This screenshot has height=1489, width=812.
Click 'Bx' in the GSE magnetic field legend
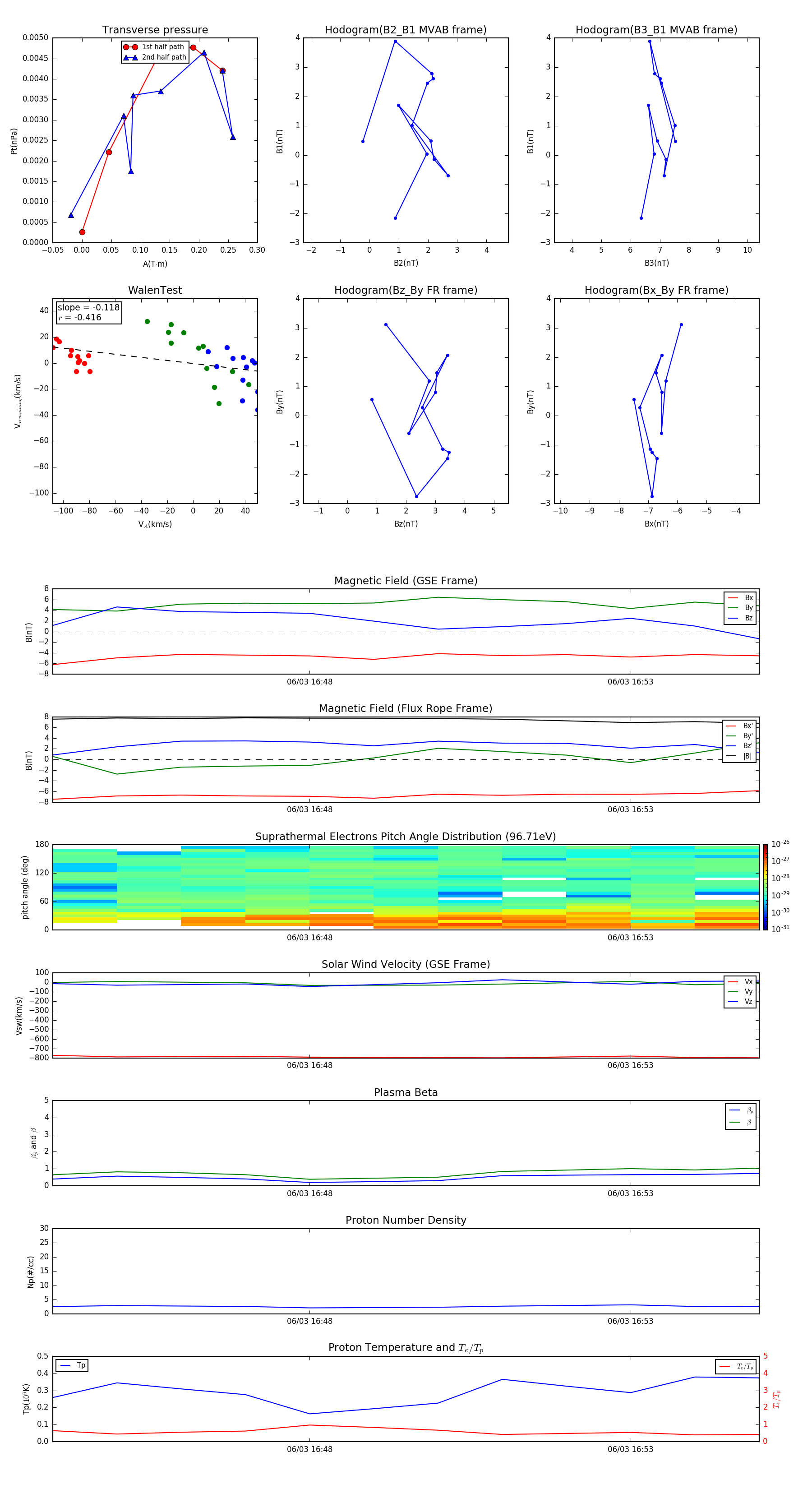click(740, 598)
